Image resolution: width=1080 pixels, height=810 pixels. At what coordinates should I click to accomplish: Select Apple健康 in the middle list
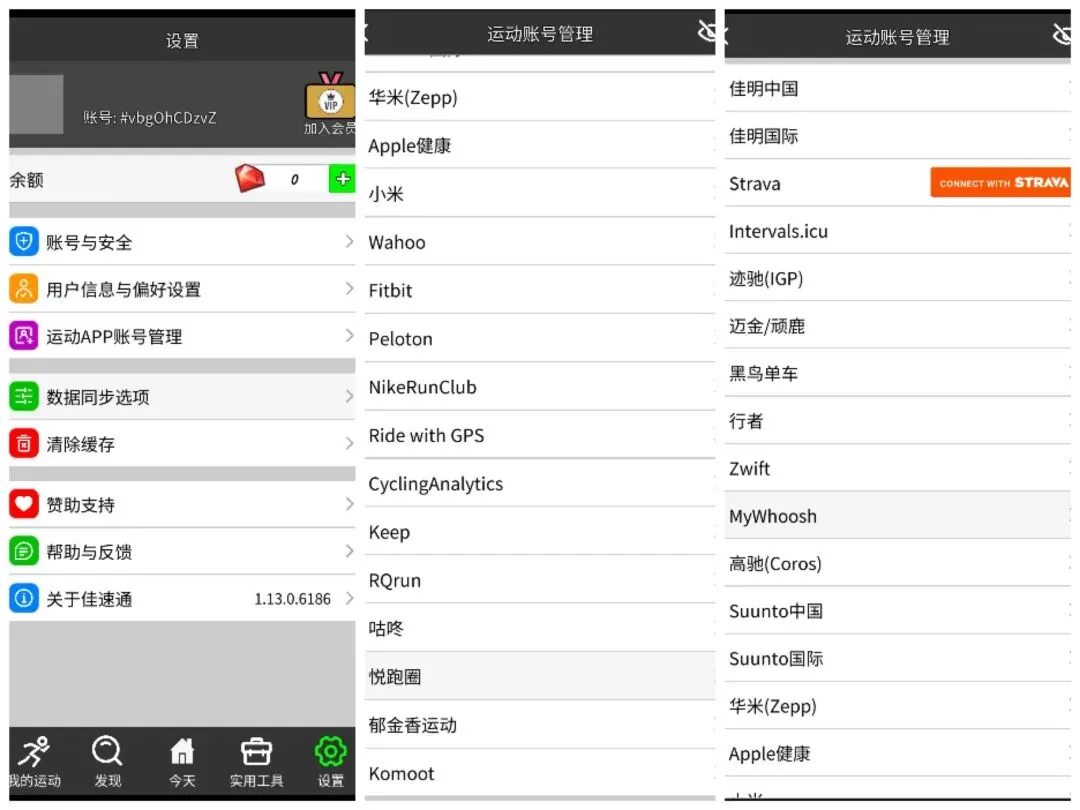pyautogui.click(x=540, y=145)
